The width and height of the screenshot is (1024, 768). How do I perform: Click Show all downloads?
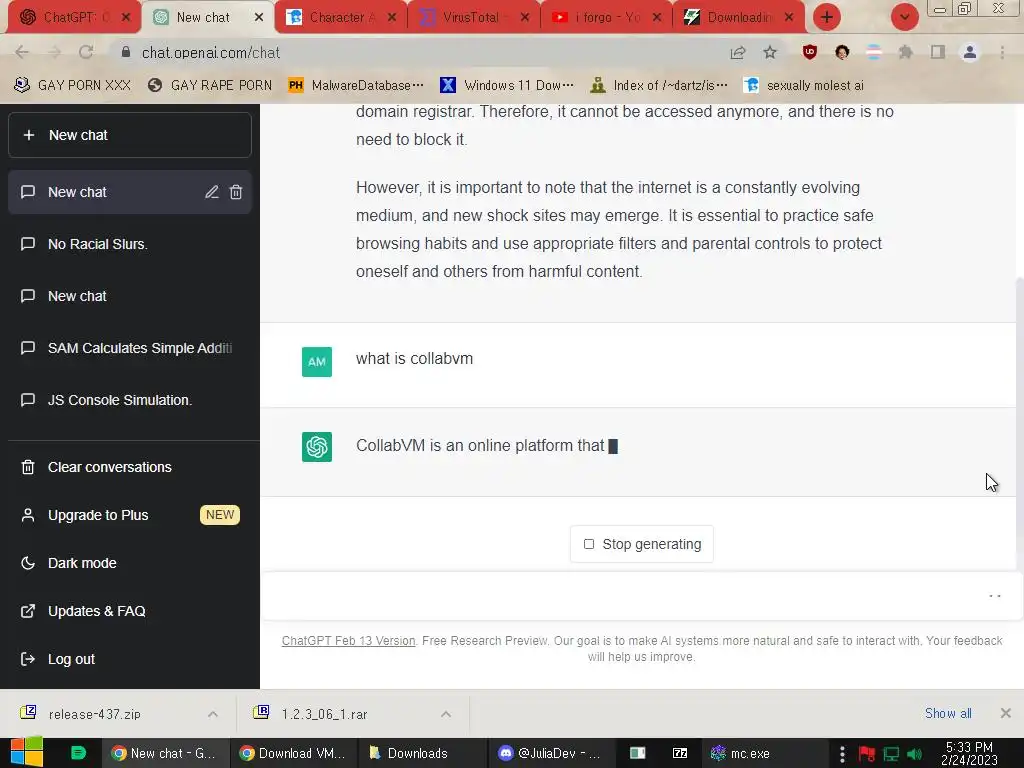pos(948,713)
